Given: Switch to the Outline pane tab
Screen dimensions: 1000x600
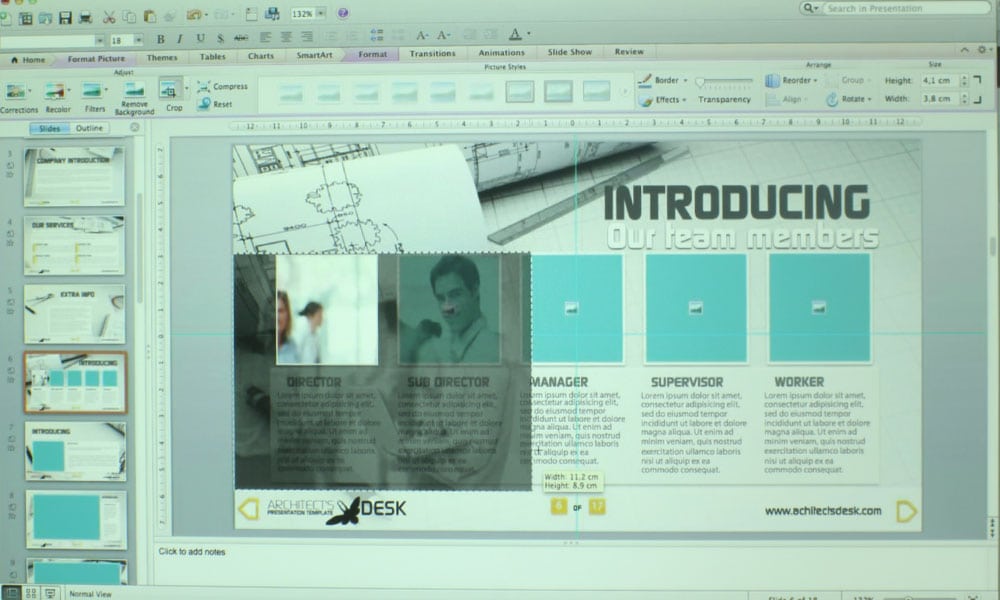Looking at the screenshot, I should [91, 128].
